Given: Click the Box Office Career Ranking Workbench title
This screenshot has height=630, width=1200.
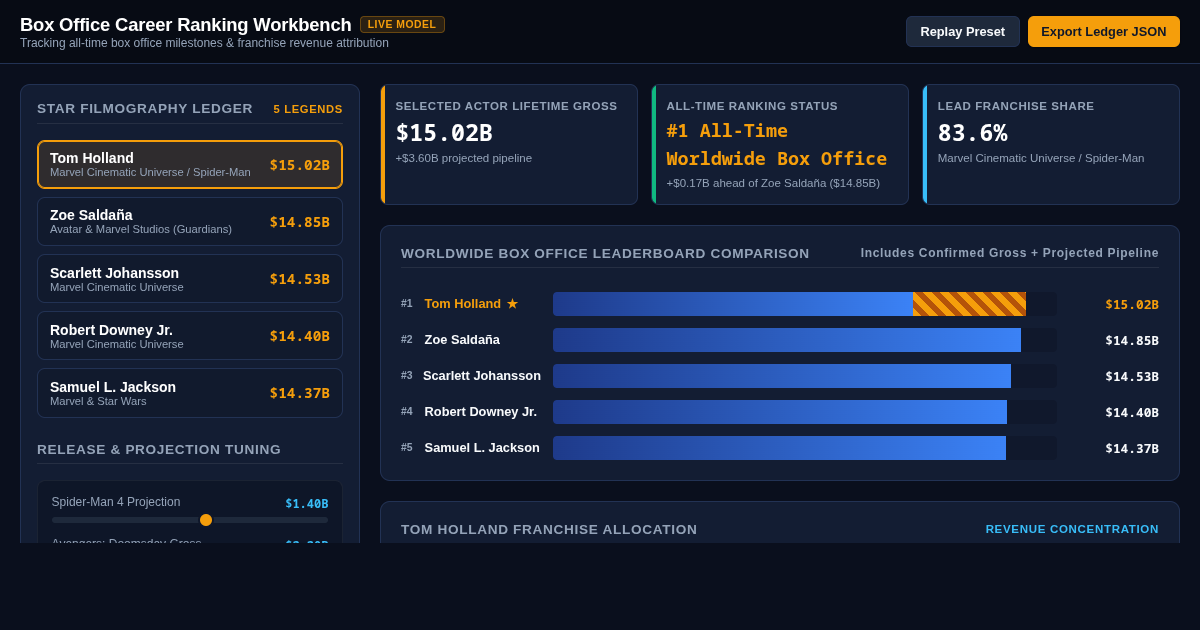Looking at the screenshot, I should pos(186,25).
